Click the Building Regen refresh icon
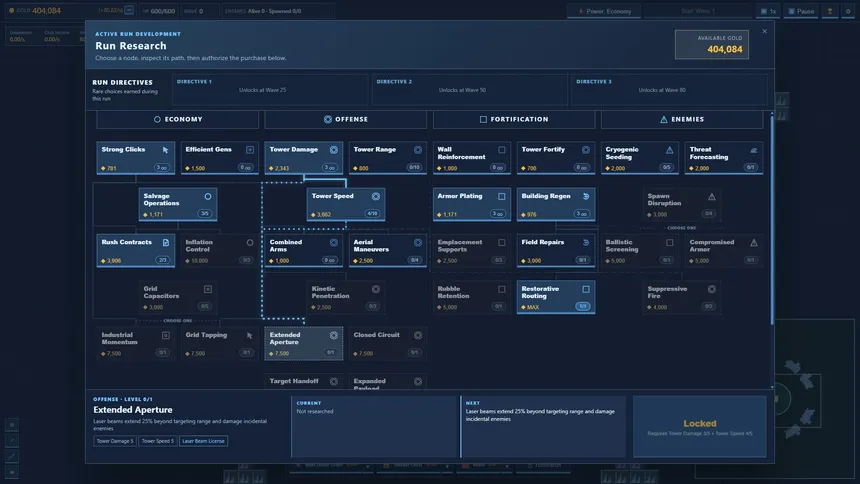 (x=586, y=196)
